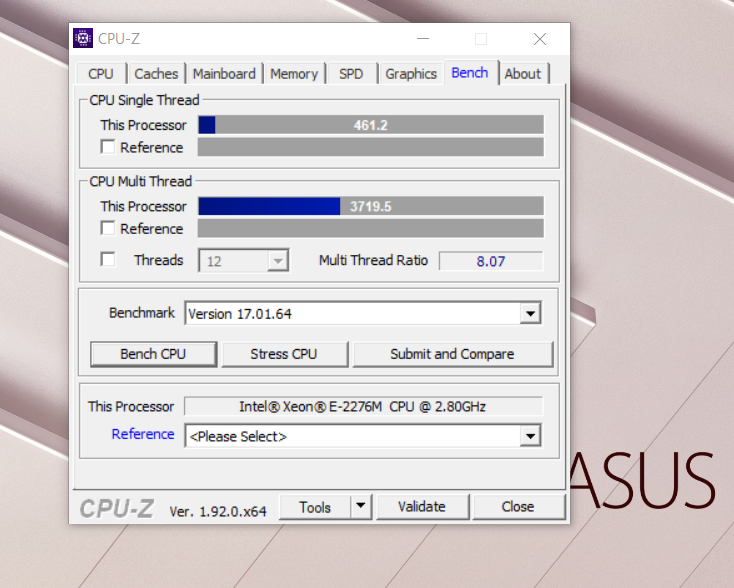
Task: Click the Validate button
Action: point(421,507)
